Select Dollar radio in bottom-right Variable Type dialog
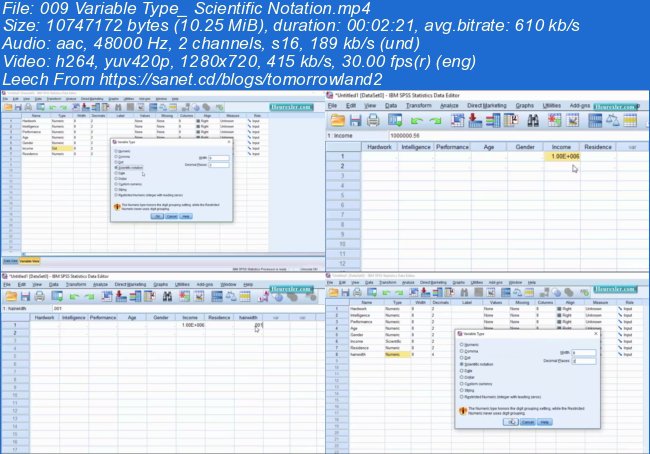Screen dimensions: 650x454 (x=461, y=377)
